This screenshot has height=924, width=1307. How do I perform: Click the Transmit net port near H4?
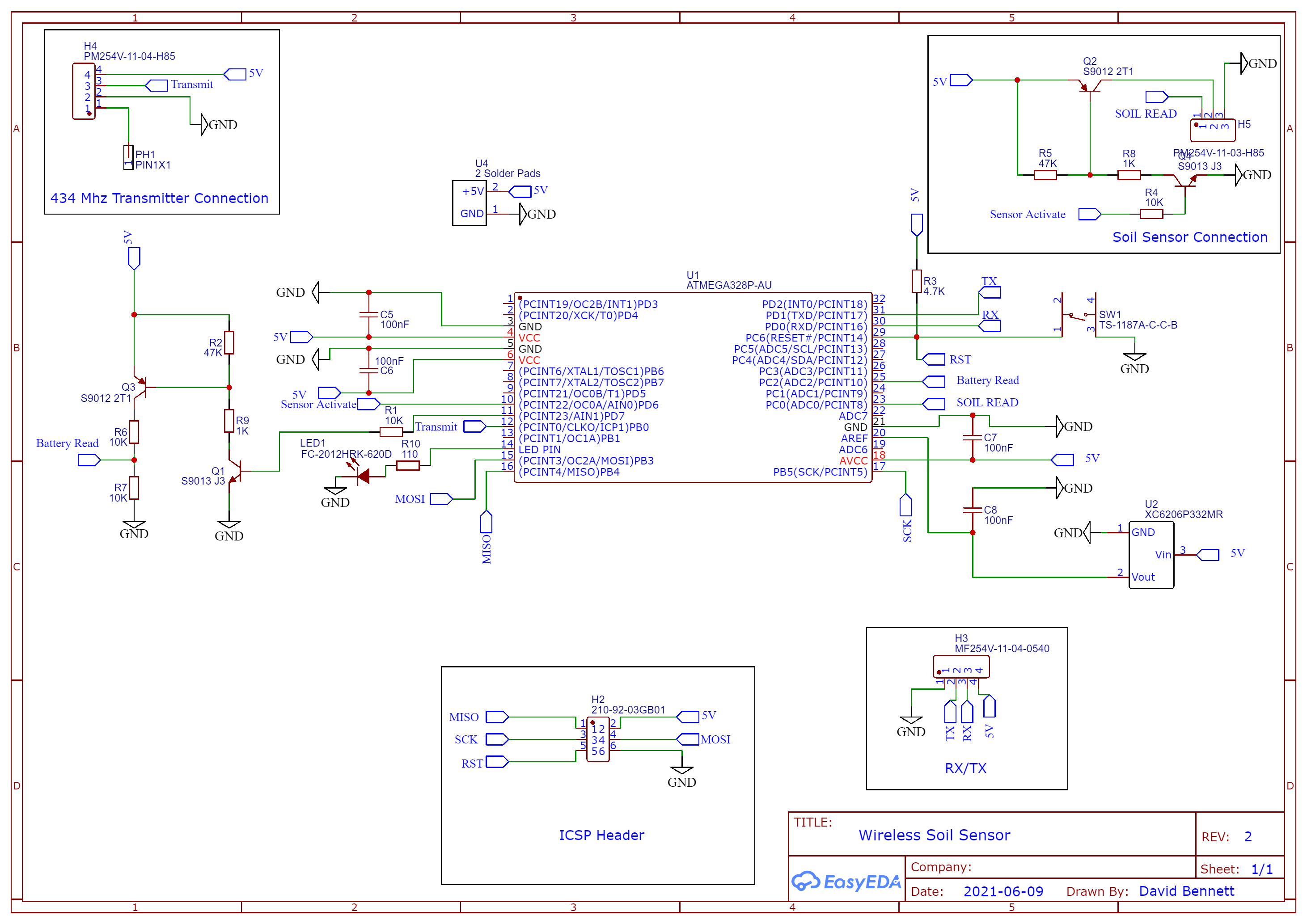157,85
